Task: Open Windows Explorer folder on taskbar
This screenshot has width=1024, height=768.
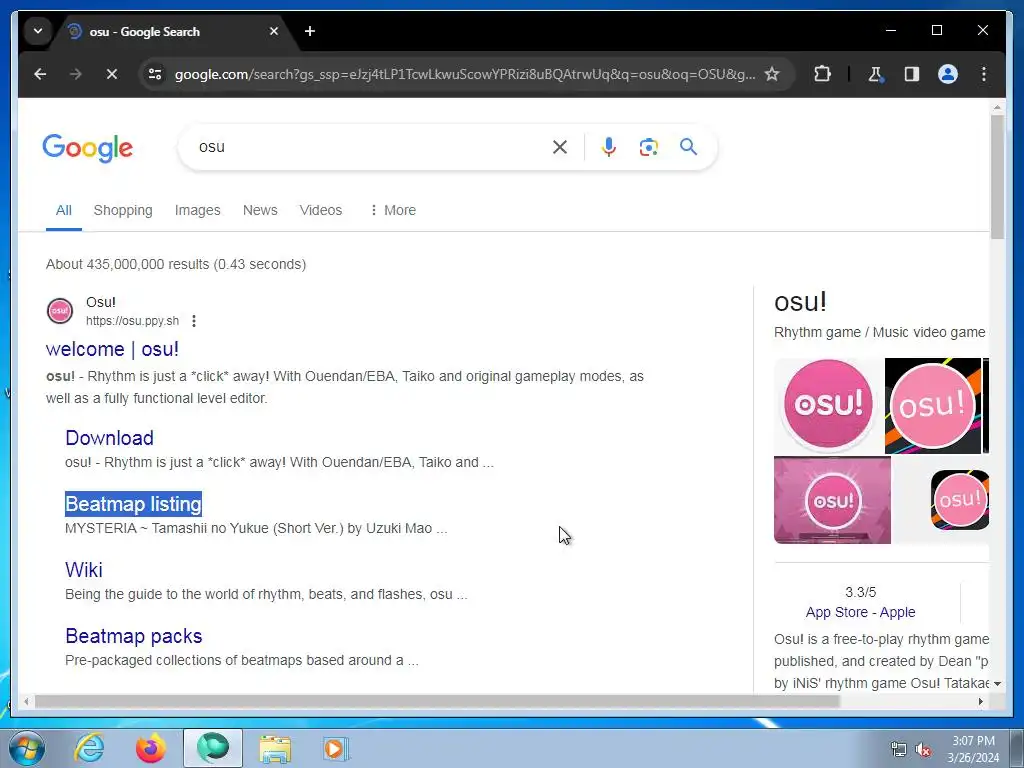Action: point(275,748)
